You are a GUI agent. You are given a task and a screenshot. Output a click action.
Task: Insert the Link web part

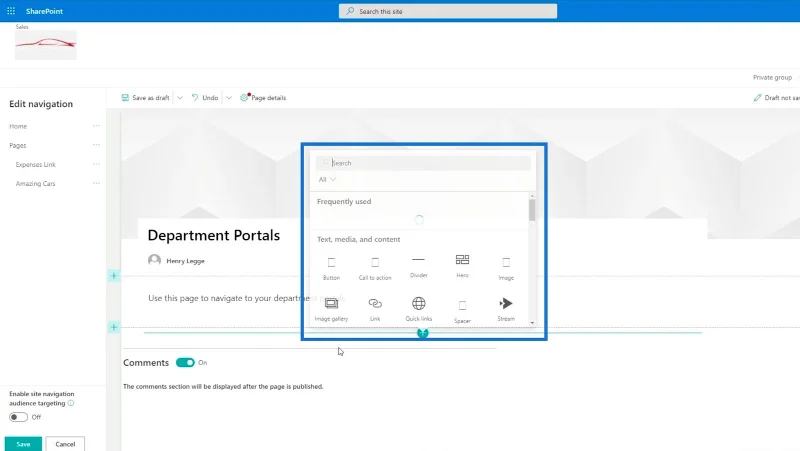375,309
